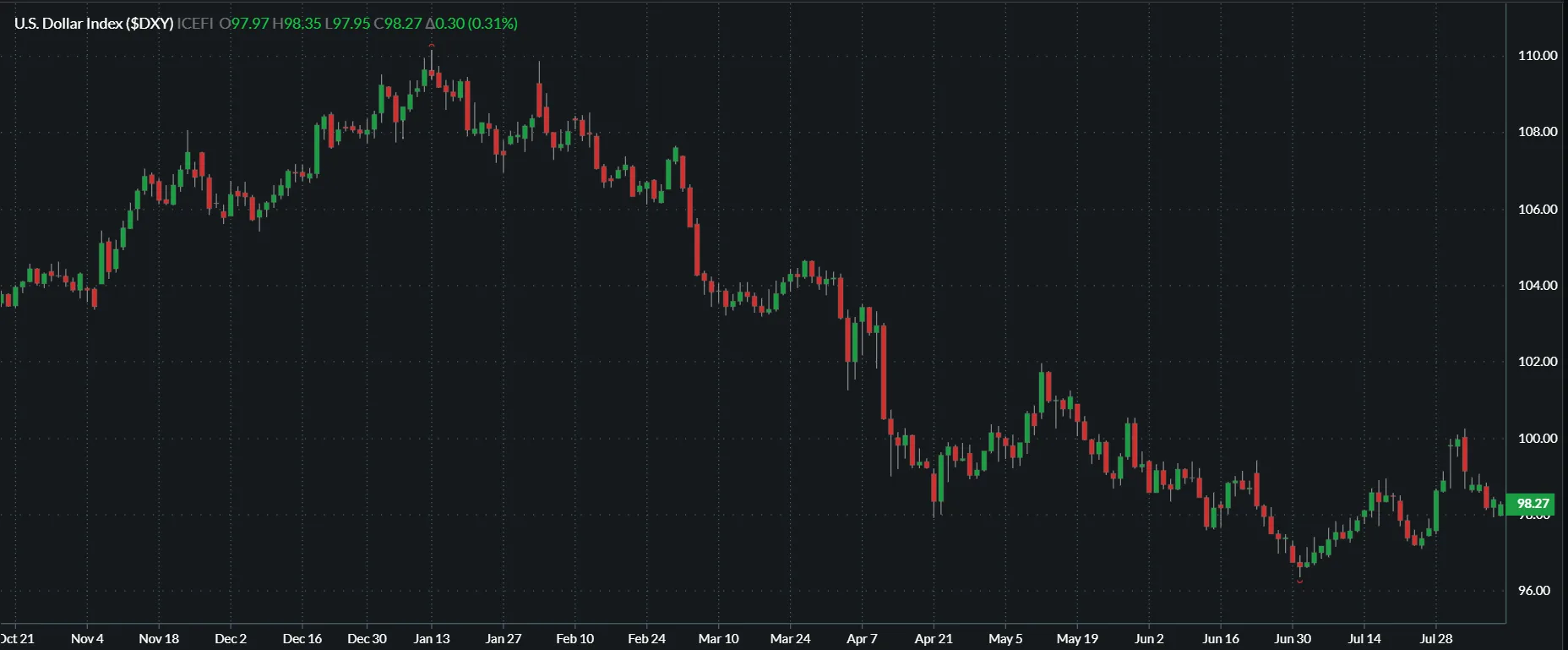The width and height of the screenshot is (1568, 650).
Task: Select the Nov 4 date on the time axis
Action: pos(87,639)
